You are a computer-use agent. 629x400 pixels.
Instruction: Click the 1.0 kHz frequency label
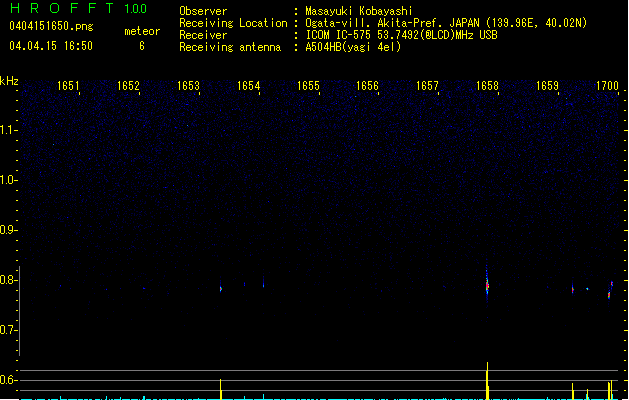8,180
